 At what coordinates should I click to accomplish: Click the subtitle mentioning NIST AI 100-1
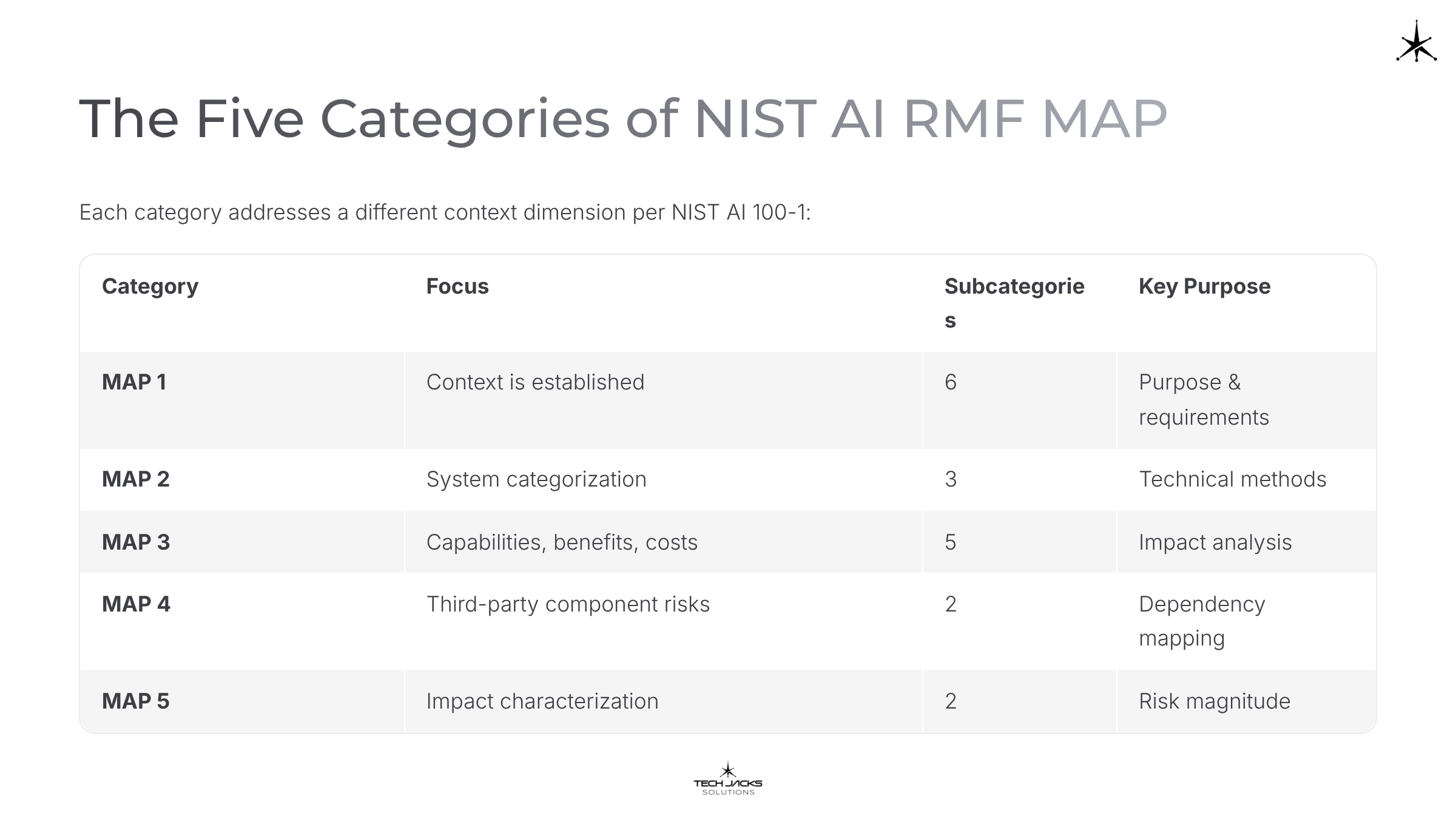click(x=445, y=212)
